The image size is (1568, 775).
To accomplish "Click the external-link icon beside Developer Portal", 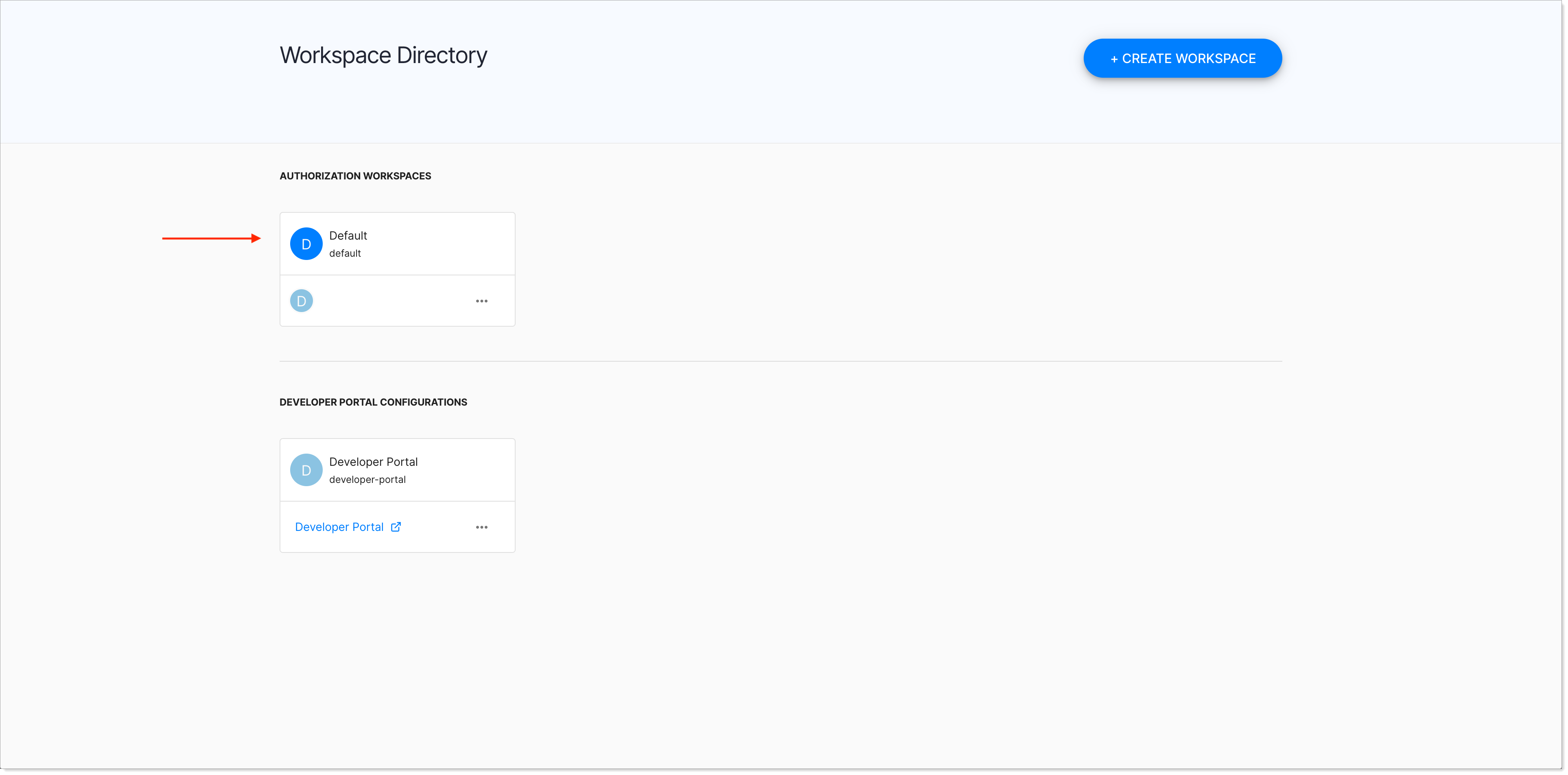I will point(396,527).
